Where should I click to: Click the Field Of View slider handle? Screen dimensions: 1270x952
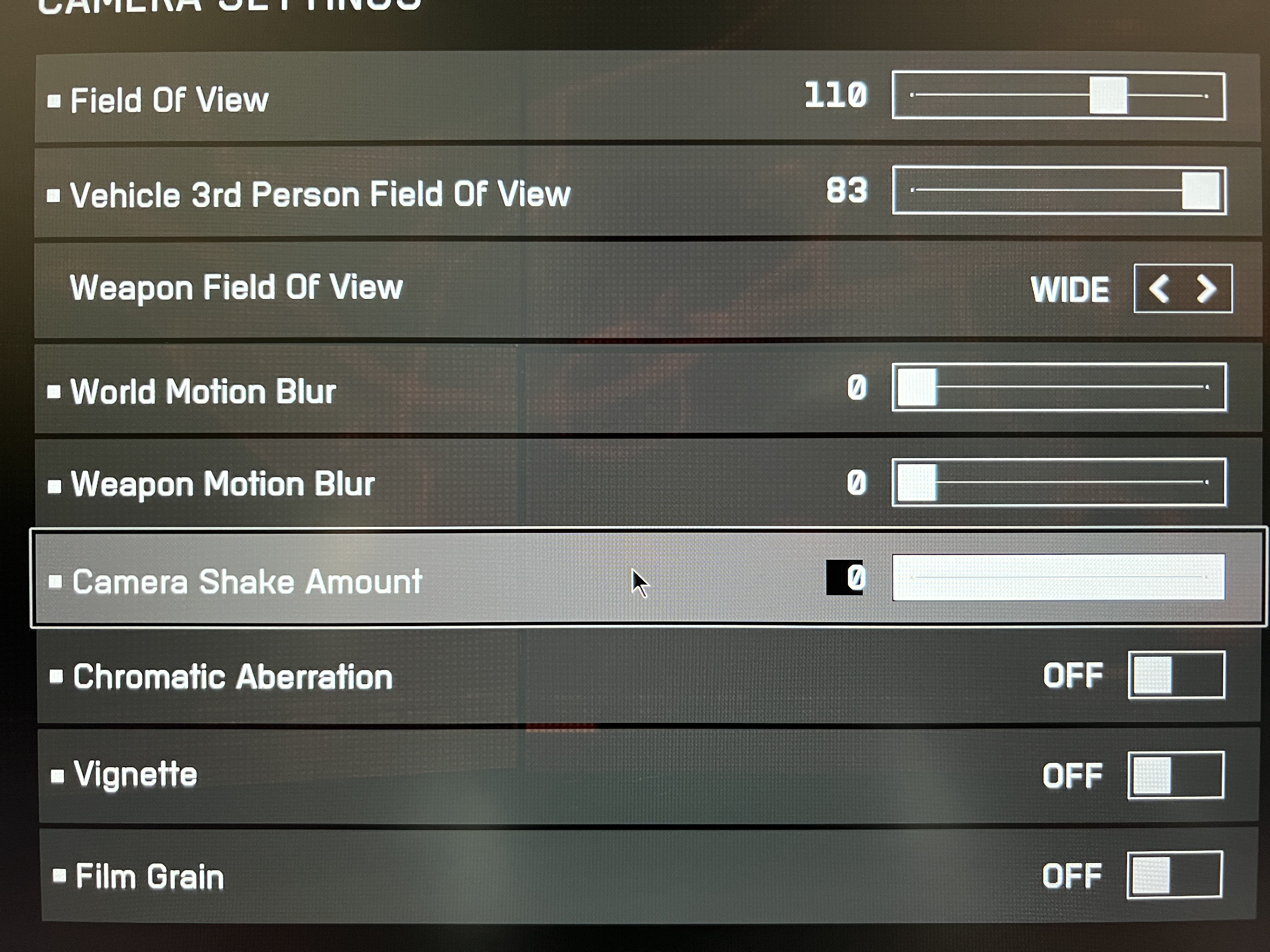pos(1107,96)
